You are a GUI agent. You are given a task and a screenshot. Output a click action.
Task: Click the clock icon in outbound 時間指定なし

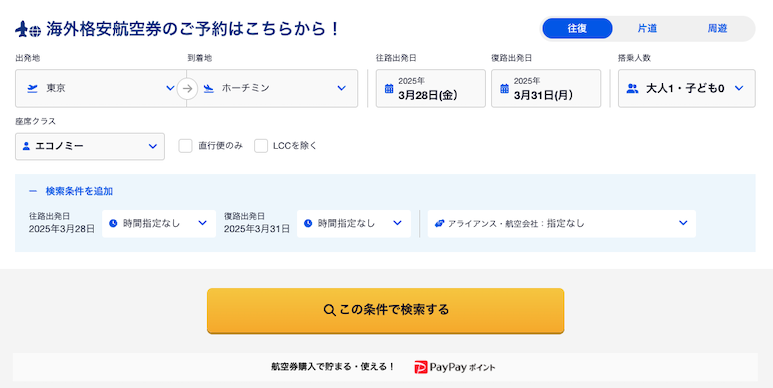point(113,223)
